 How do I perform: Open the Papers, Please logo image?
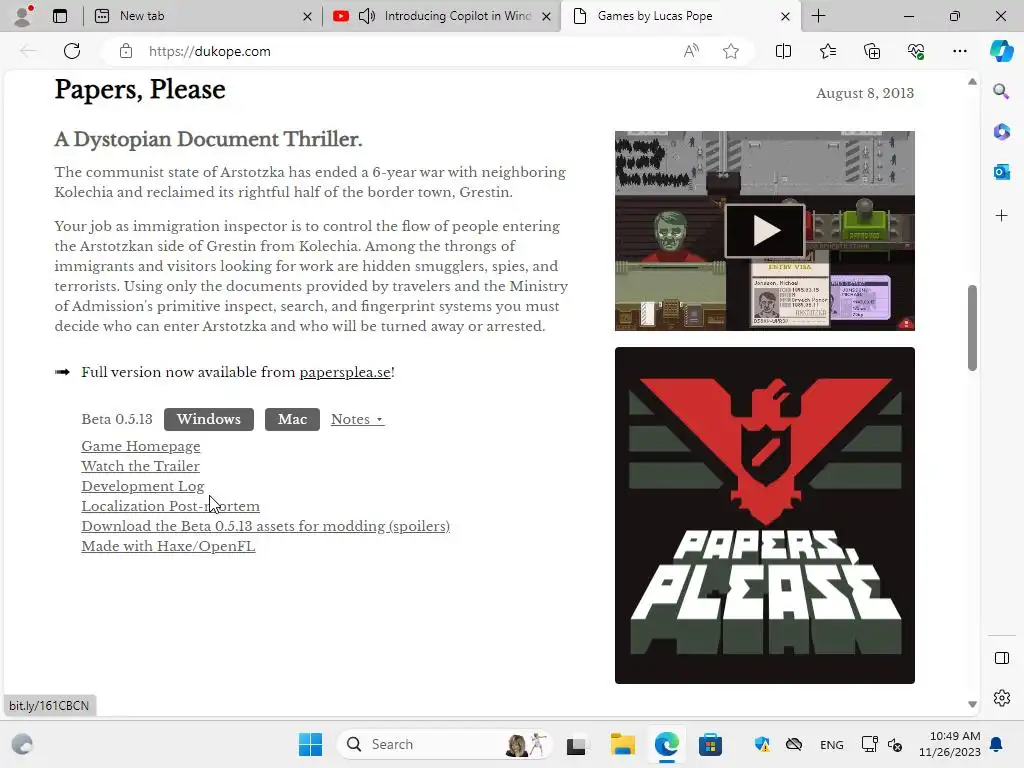(x=765, y=515)
